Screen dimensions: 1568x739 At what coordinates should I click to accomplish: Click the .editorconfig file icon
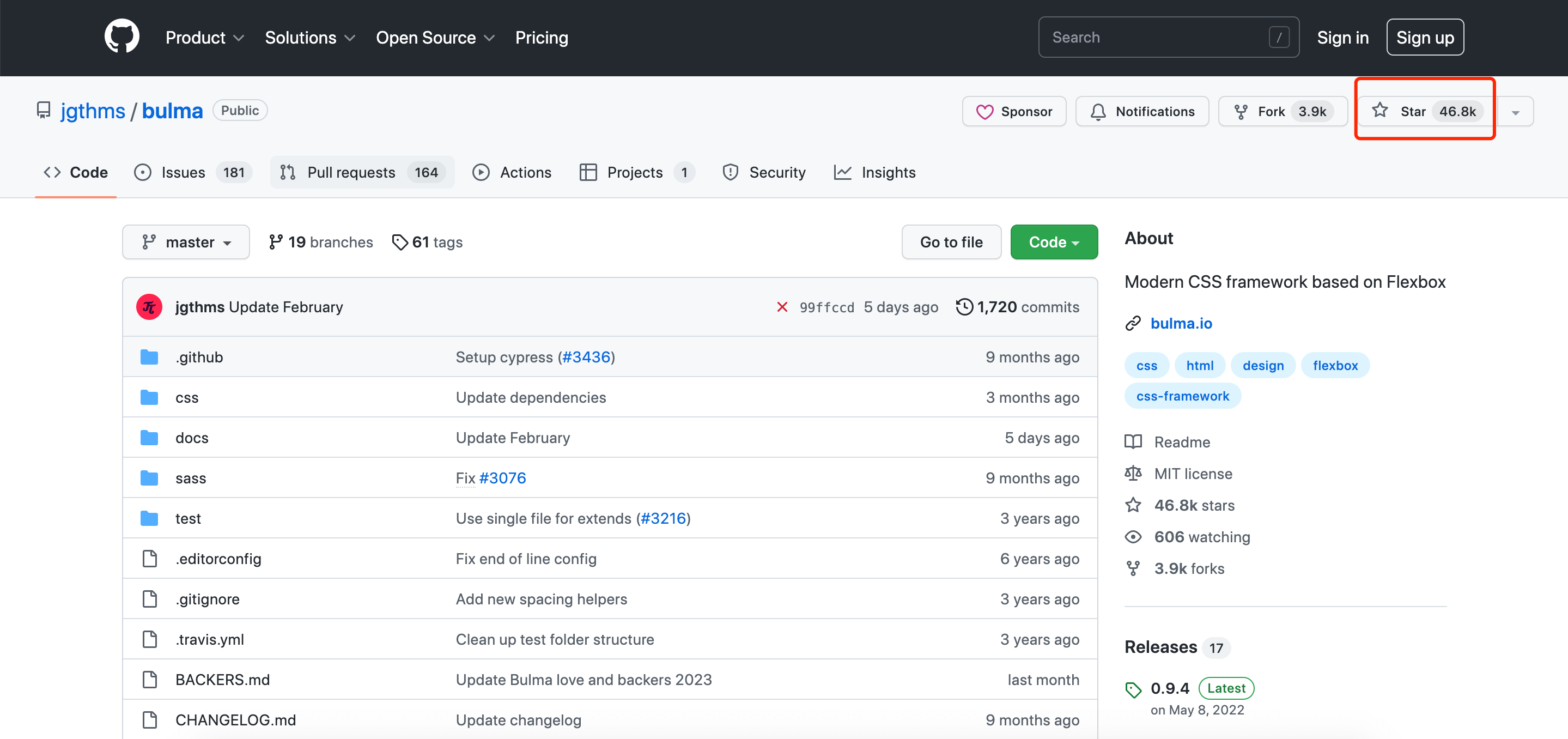click(150, 558)
